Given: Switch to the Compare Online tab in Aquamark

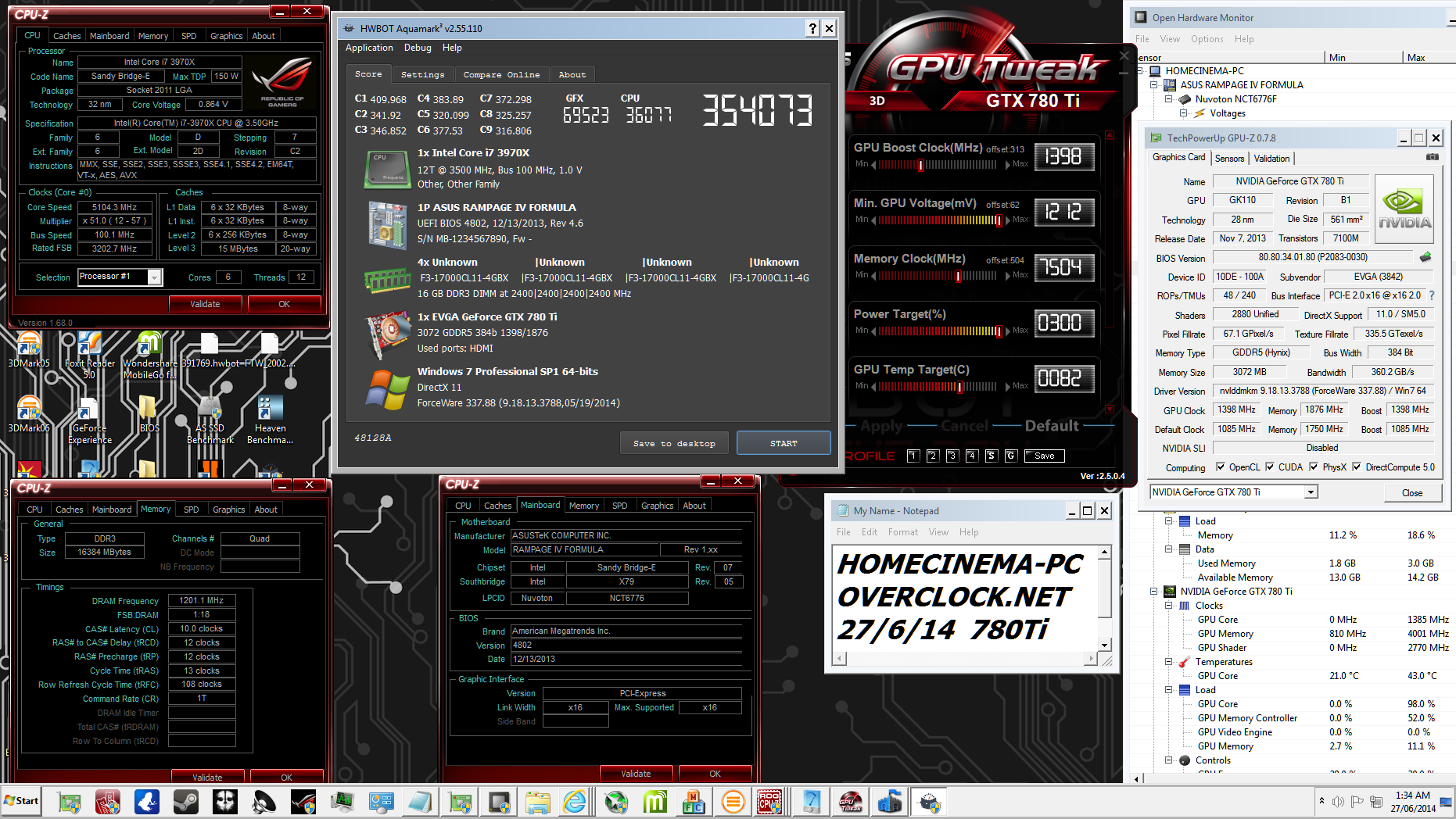Looking at the screenshot, I should (x=501, y=74).
